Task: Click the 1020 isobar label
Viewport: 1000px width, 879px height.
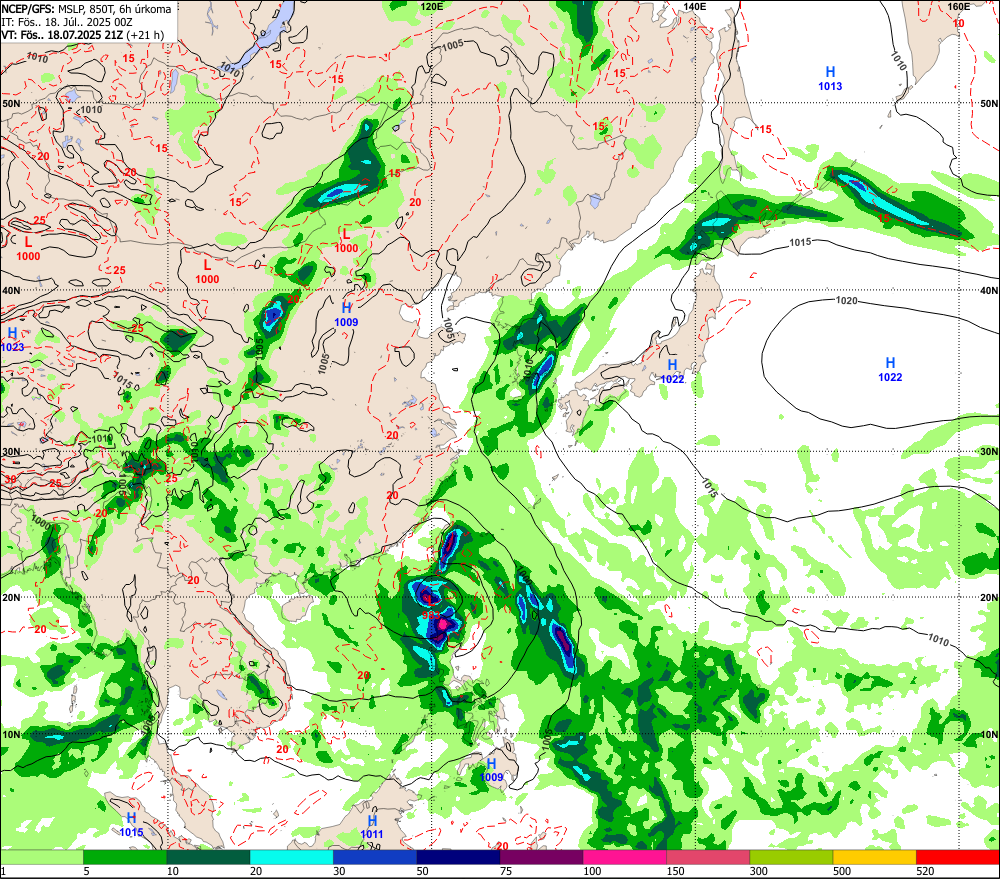Action: pos(847,300)
